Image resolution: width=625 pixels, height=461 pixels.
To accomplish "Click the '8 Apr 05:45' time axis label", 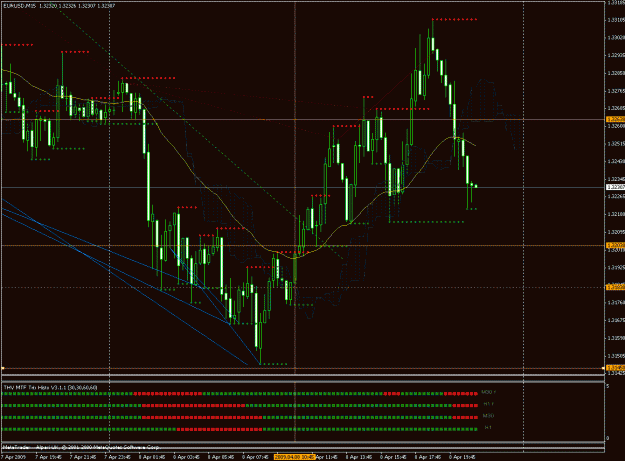I will 221,457.
